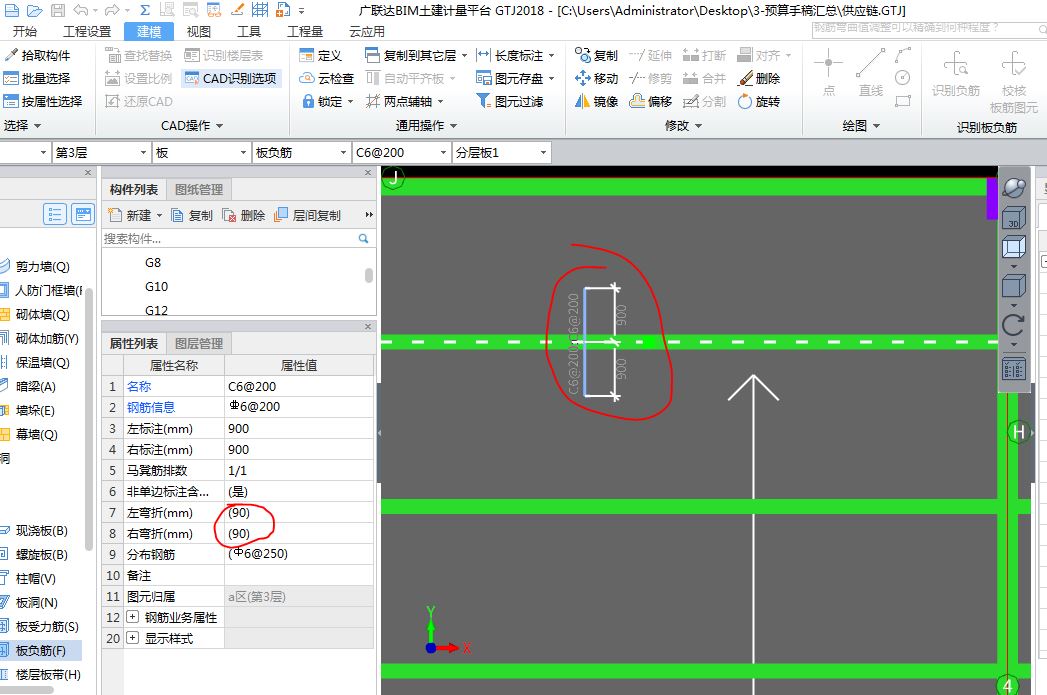Click the save icon in quick access bar

[58, 10]
